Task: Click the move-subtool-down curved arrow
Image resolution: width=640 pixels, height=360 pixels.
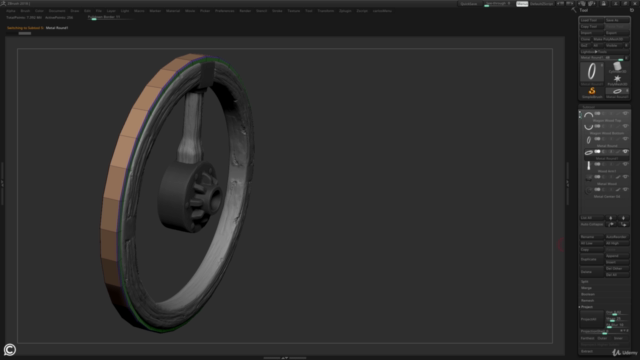Action: [623, 224]
